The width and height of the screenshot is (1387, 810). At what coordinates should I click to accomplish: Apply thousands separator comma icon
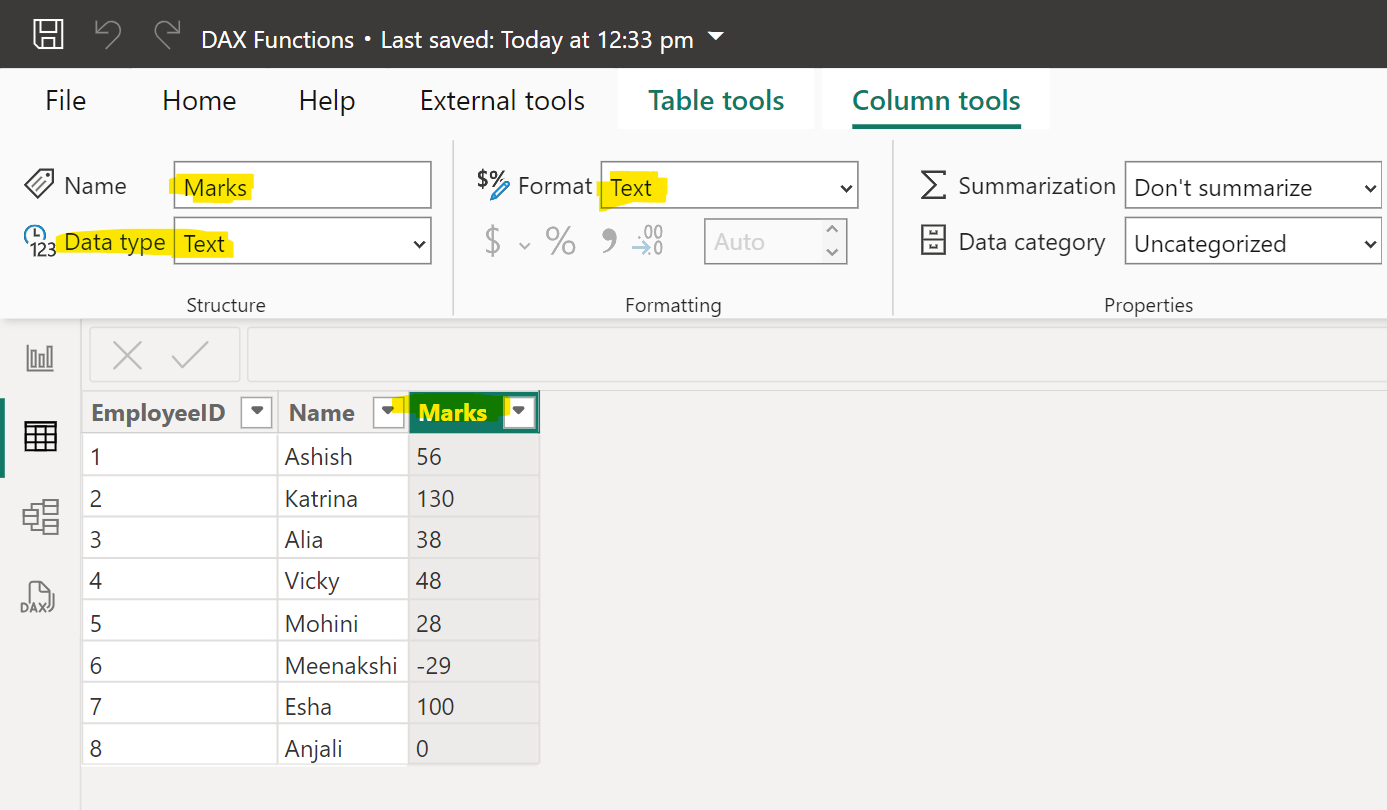(x=608, y=241)
